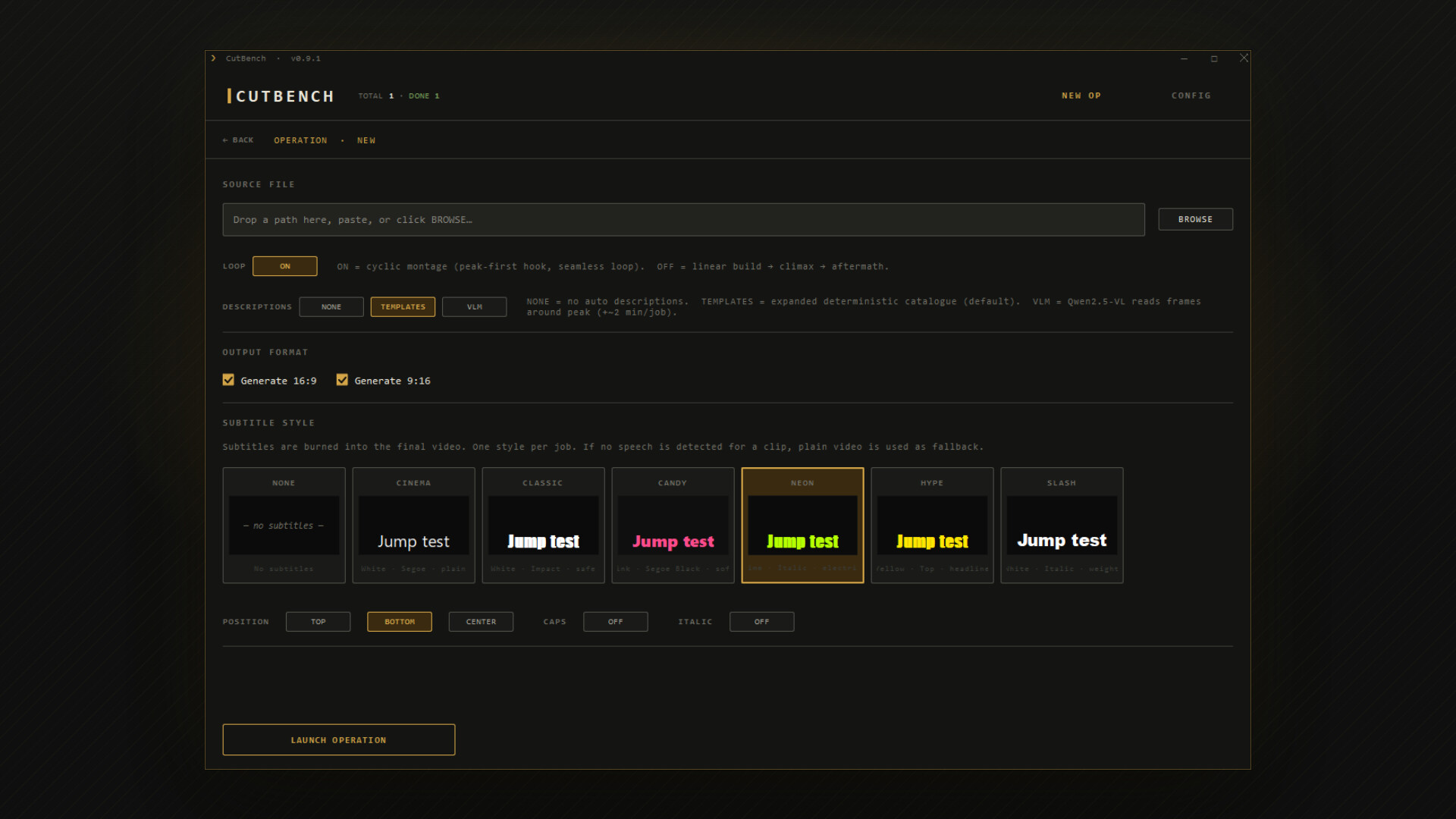This screenshot has width=1456, height=819.
Task: Close the CutBench window
Action: tap(1244, 58)
